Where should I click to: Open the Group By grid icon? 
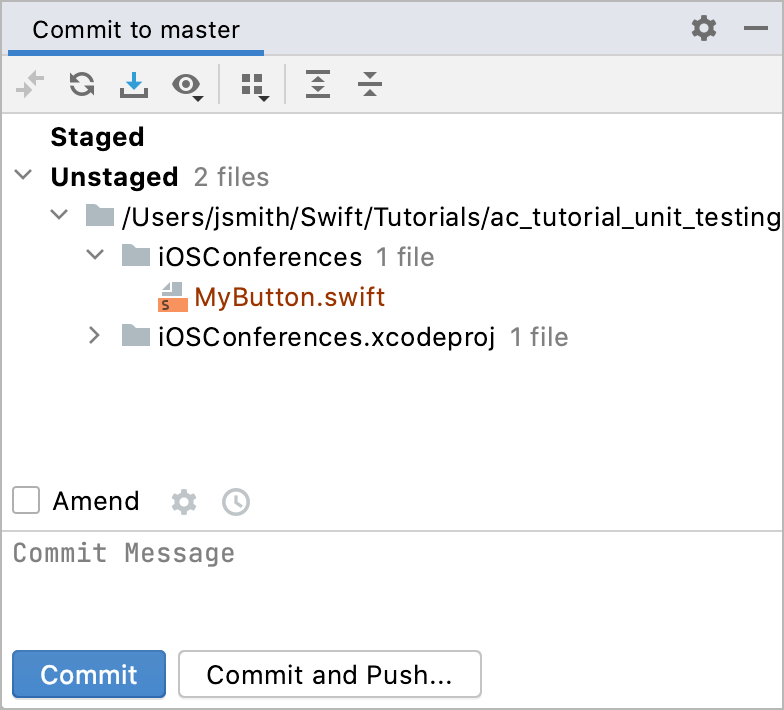click(254, 86)
